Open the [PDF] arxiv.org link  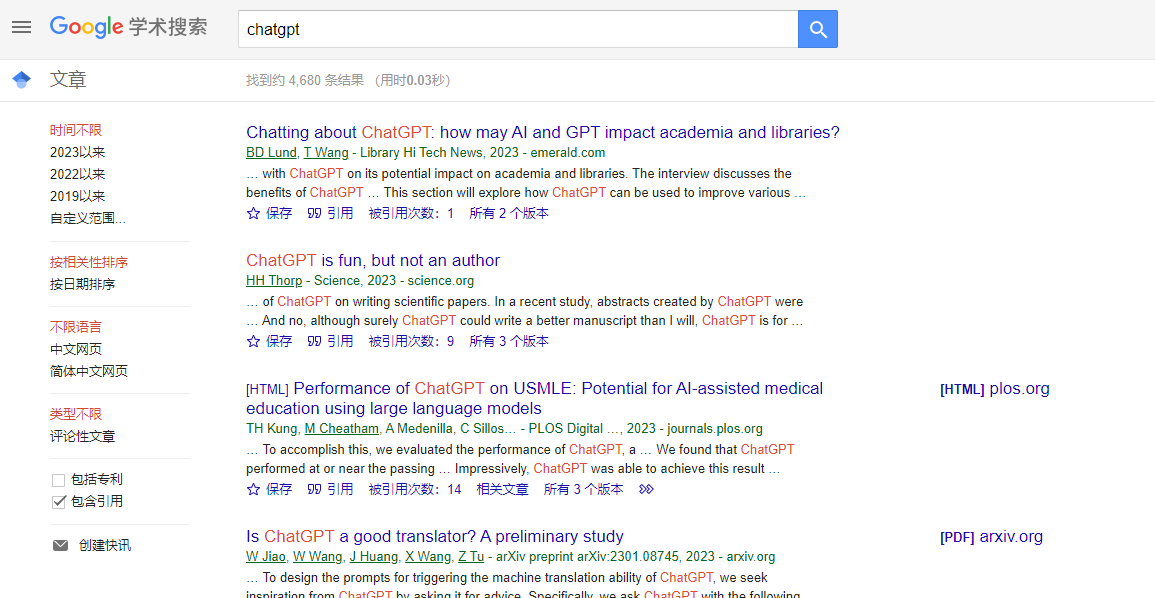click(x=992, y=536)
